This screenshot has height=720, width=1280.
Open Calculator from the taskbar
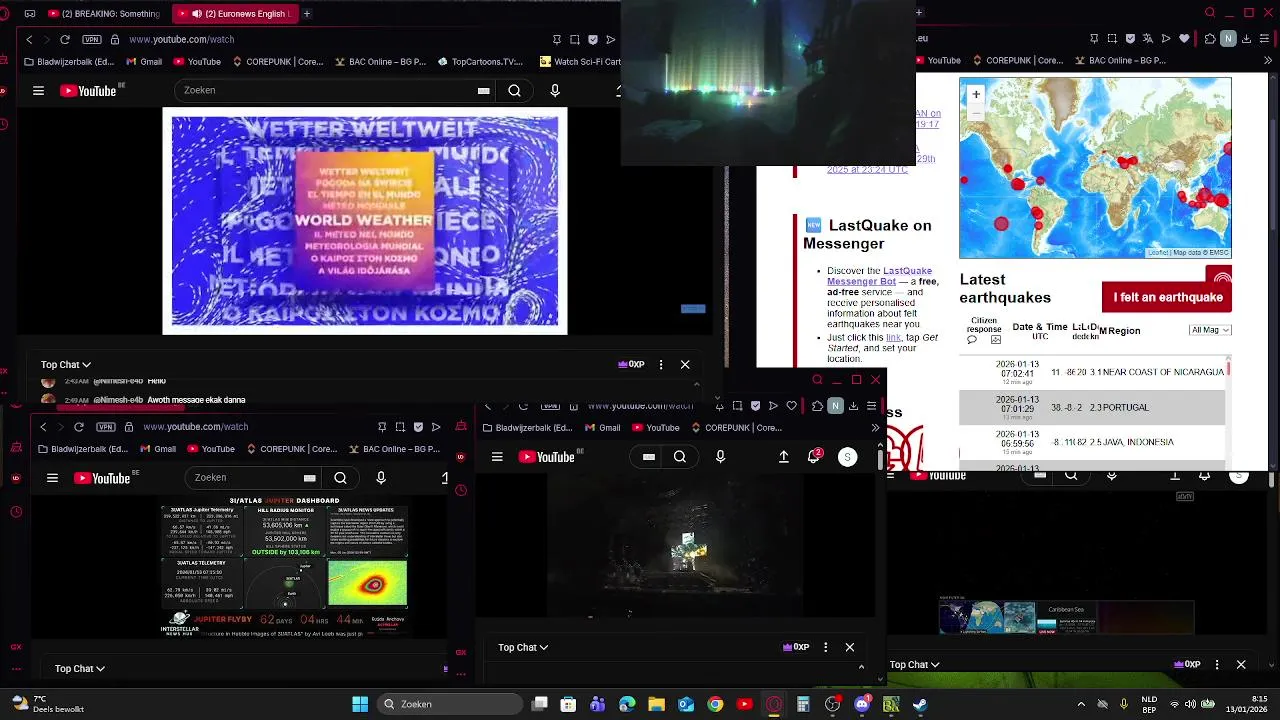[x=803, y=704]
